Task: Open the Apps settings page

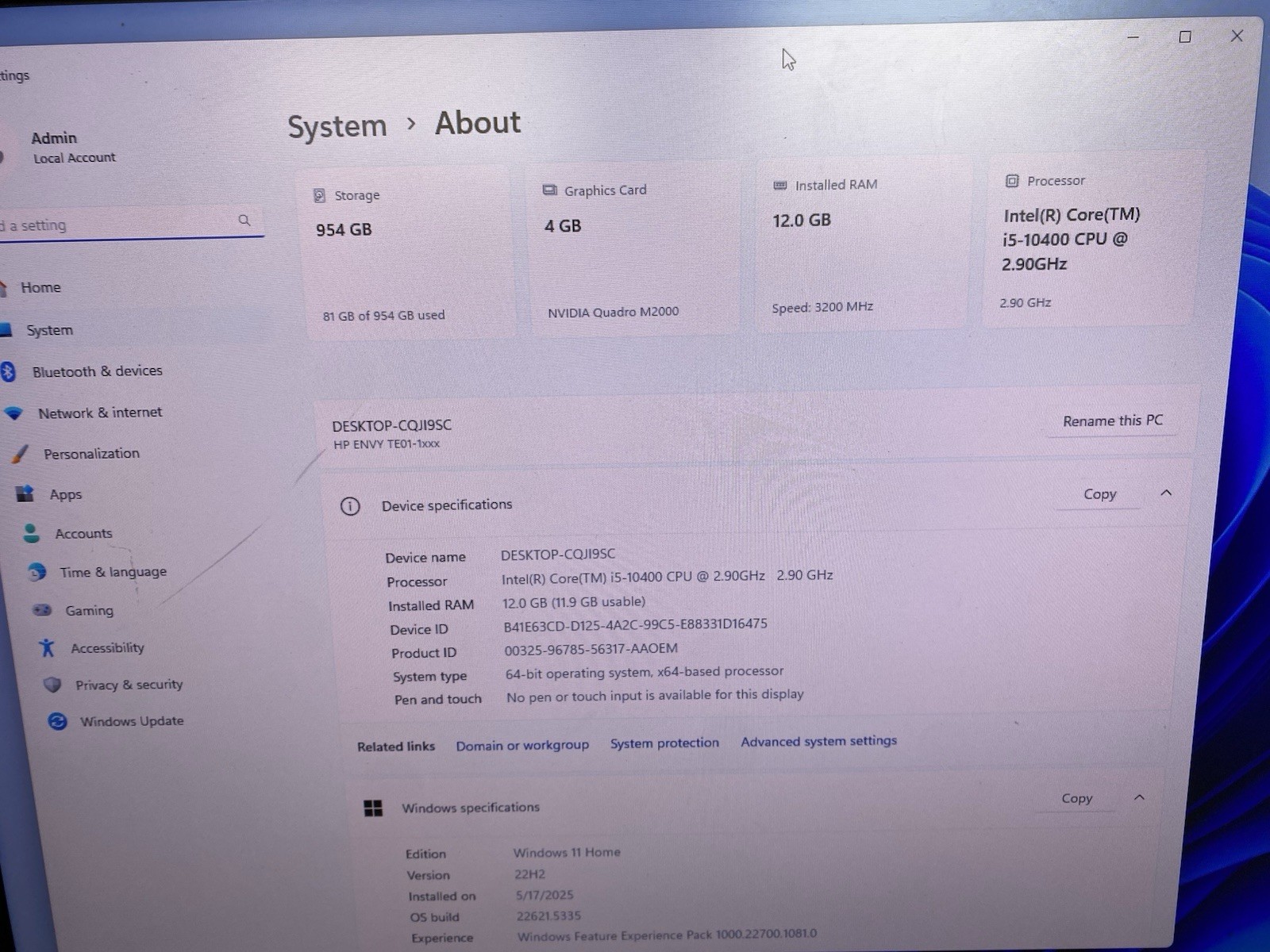Action: [x=65, y=494]
